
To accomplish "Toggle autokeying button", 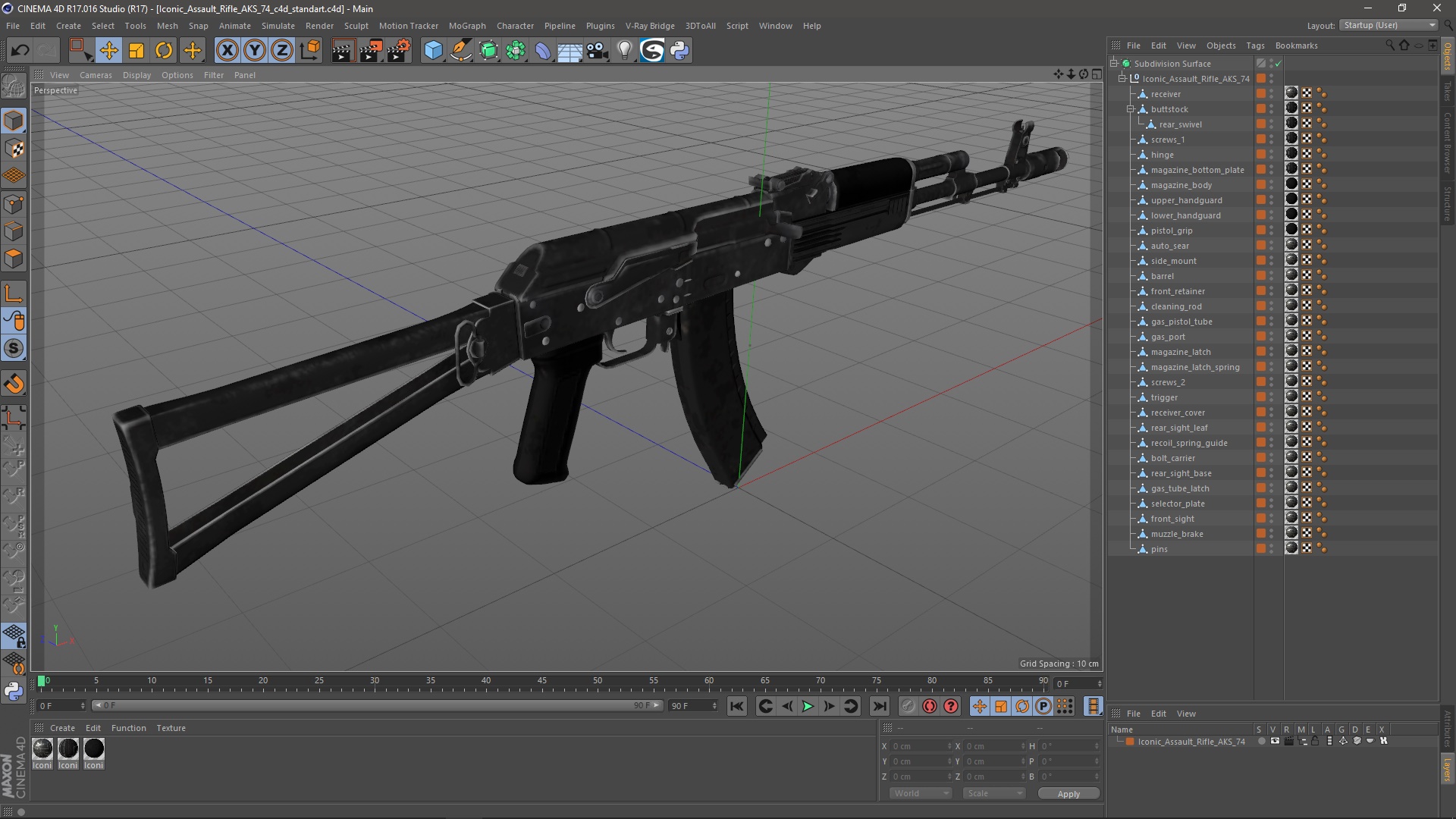I will [930, 707].
